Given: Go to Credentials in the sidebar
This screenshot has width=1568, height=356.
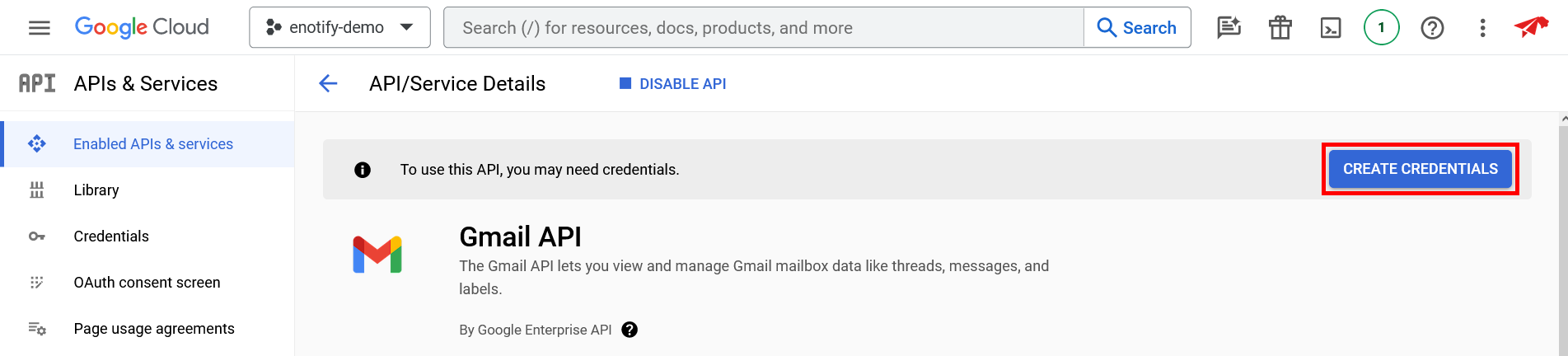Looking at the screenshot, I should tap(111, 237).
